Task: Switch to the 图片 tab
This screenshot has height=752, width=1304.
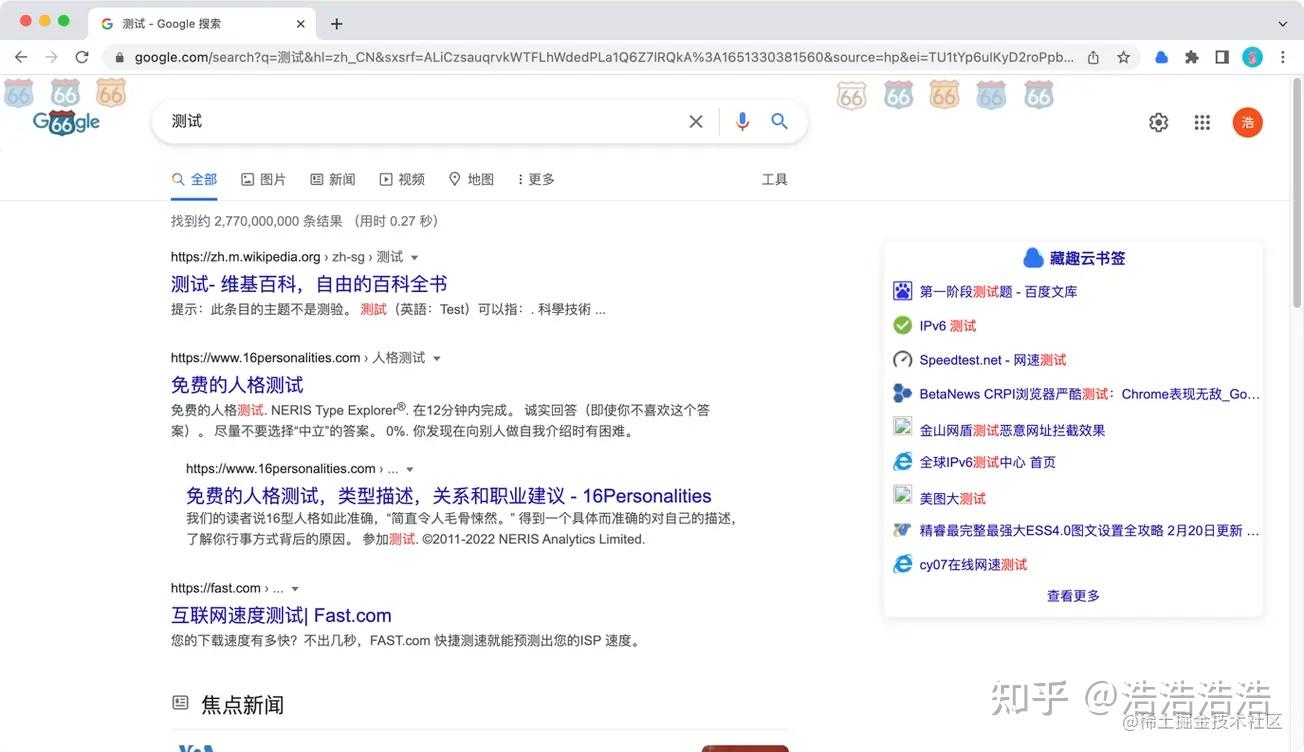Action: [x=263, y=179]
